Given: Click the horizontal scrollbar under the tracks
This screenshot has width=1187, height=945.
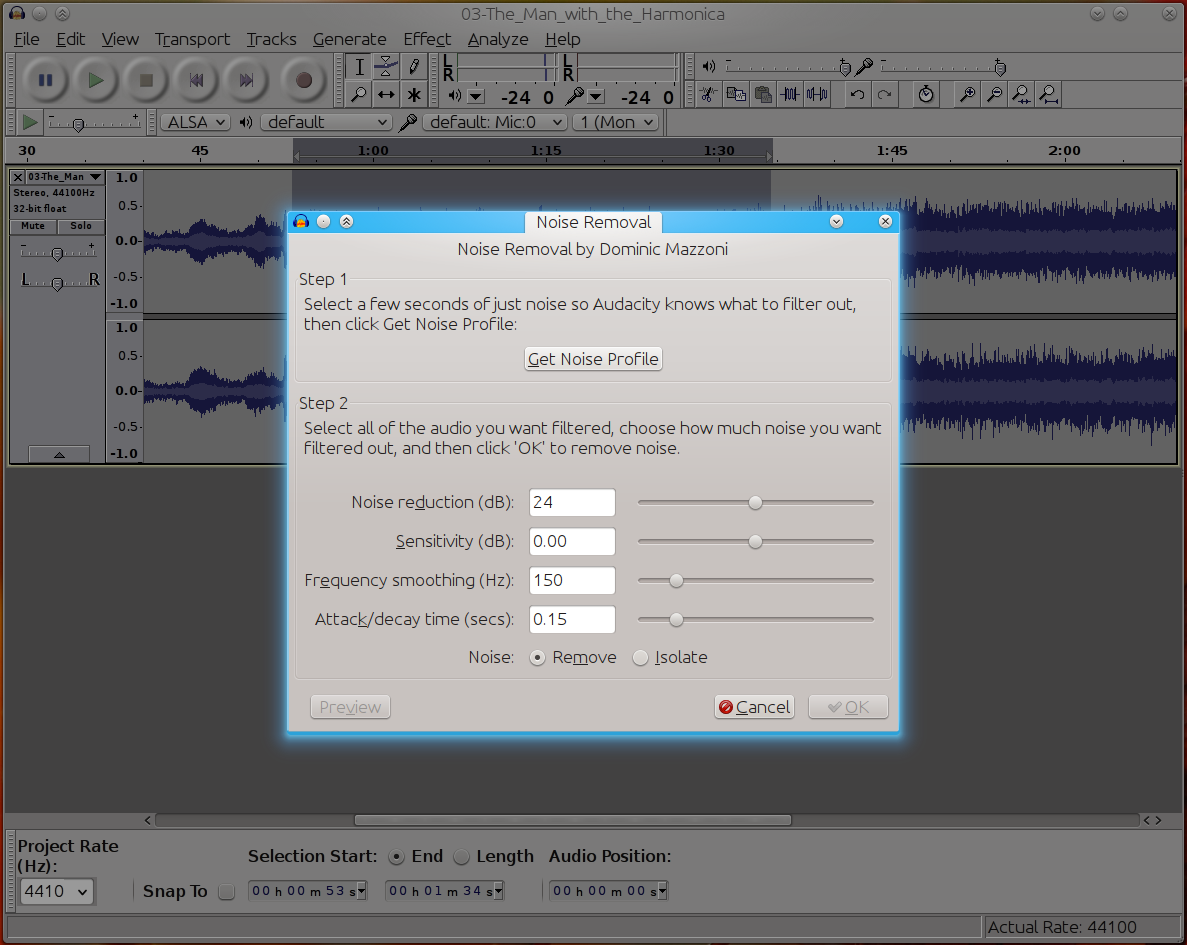Looking at the screenshot, I should click(572, 820).
